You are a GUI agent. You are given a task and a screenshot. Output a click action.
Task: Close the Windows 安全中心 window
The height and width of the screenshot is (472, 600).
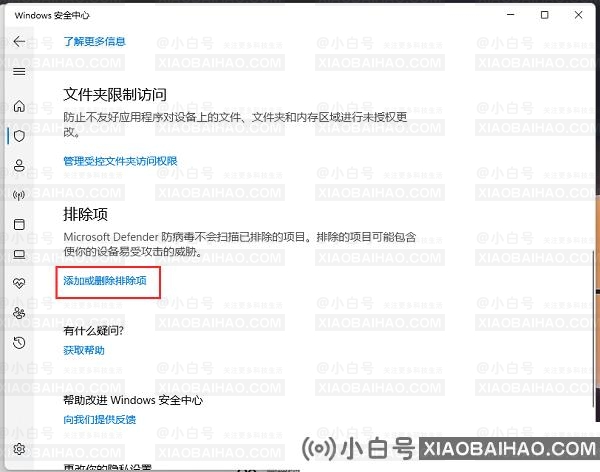point(579,15)
